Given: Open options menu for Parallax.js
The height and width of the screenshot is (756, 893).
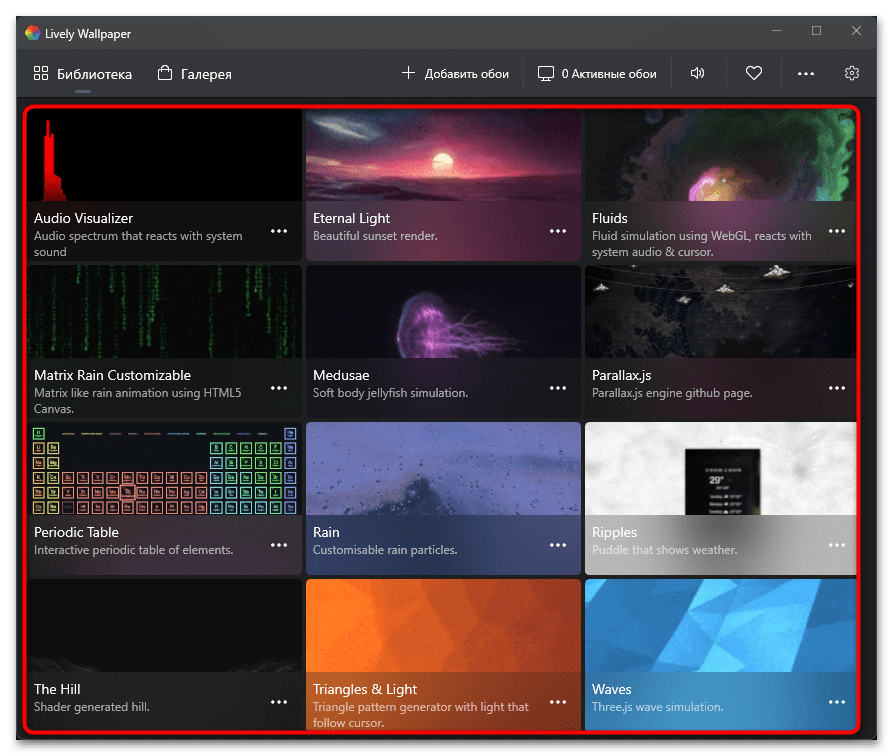Looking at the screenshot, I should [x=837, y=389].
